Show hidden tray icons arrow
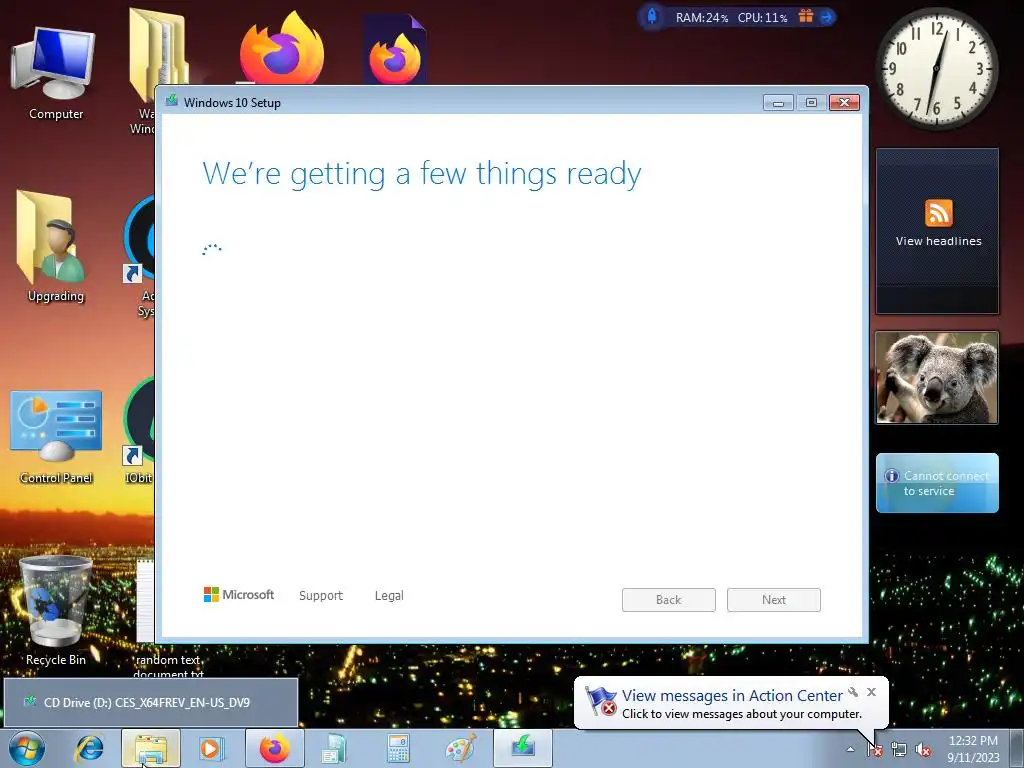This screenshot has height=768, width=1024. (x=850, y=749)
